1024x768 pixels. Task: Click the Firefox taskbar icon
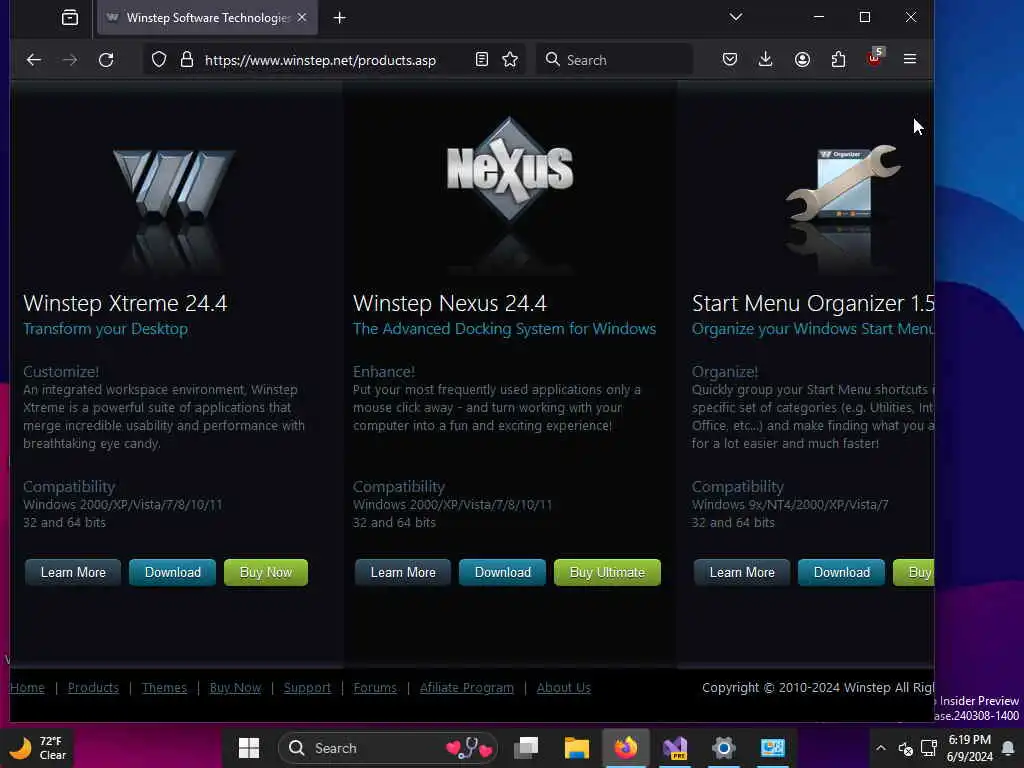pyautogui.click(x=626, y=748)
